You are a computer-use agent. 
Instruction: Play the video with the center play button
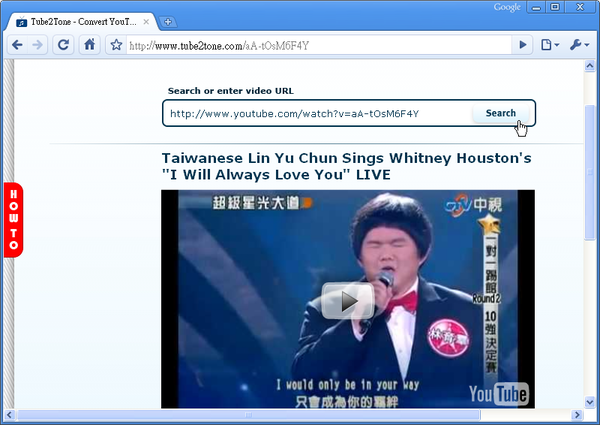point(348,301)
